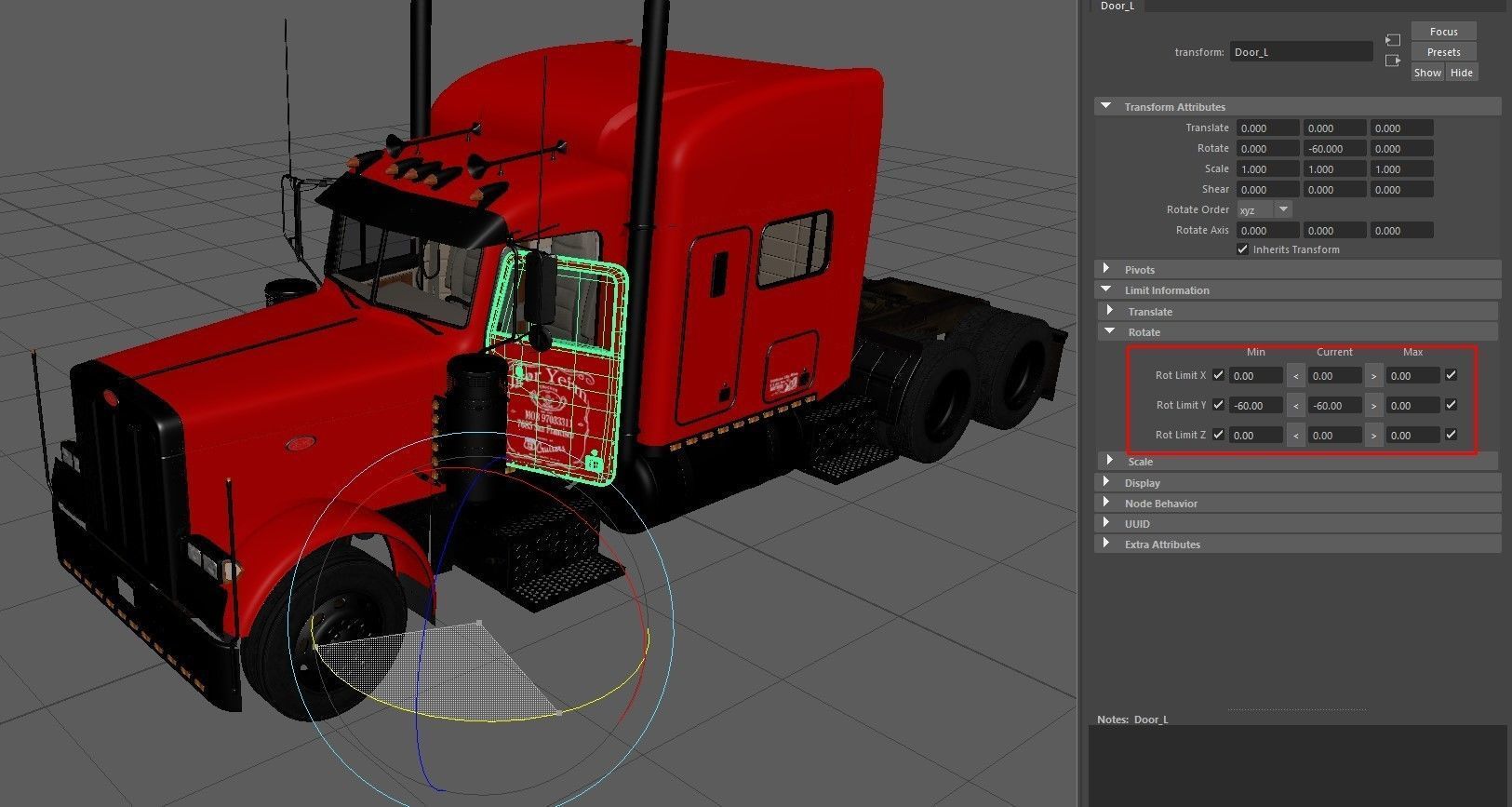Click the Rot Limit Y Min field -60.00
The image size is (1512, 807).
click(1256, 406)
